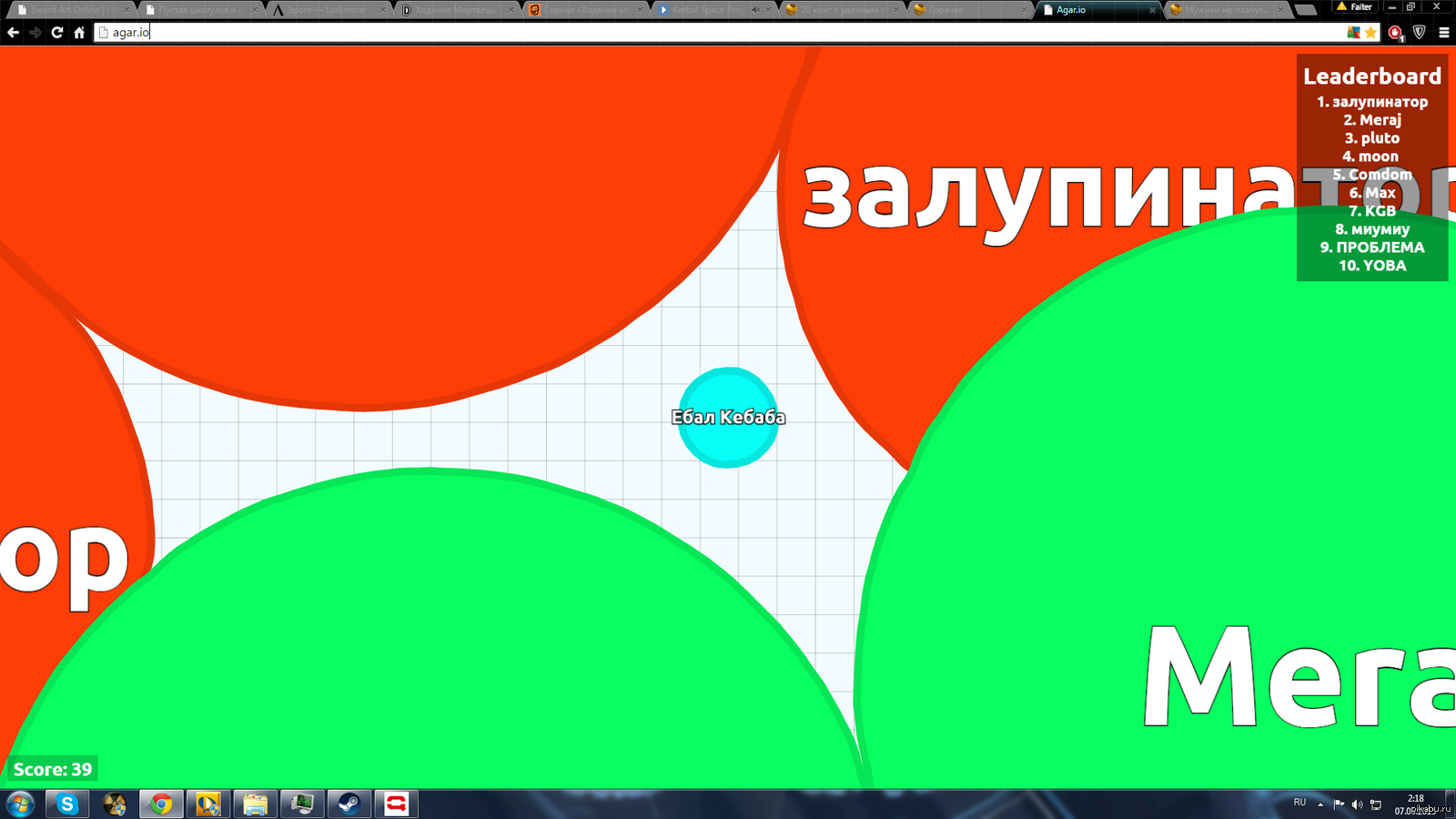1456x819 pixels.
Task: Click leaderboard entry "9. ПРОБЛЕМА"
Action: 1372,248
